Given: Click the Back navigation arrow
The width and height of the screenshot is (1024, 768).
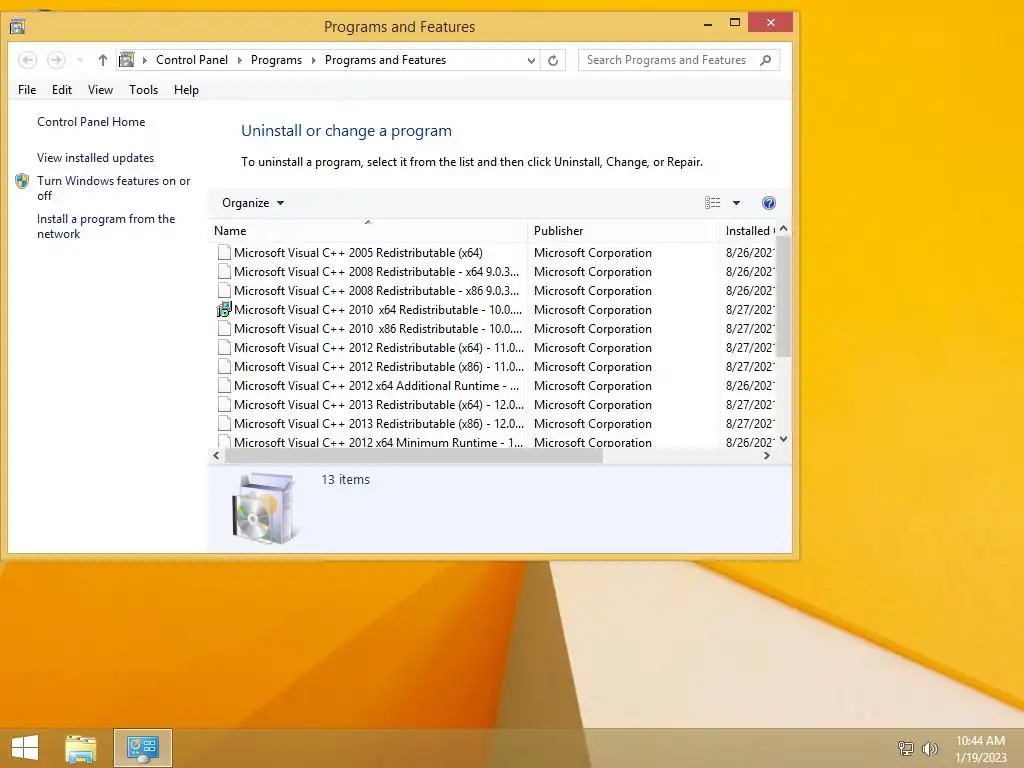Looking at the screenshot, I should point(27,60).
